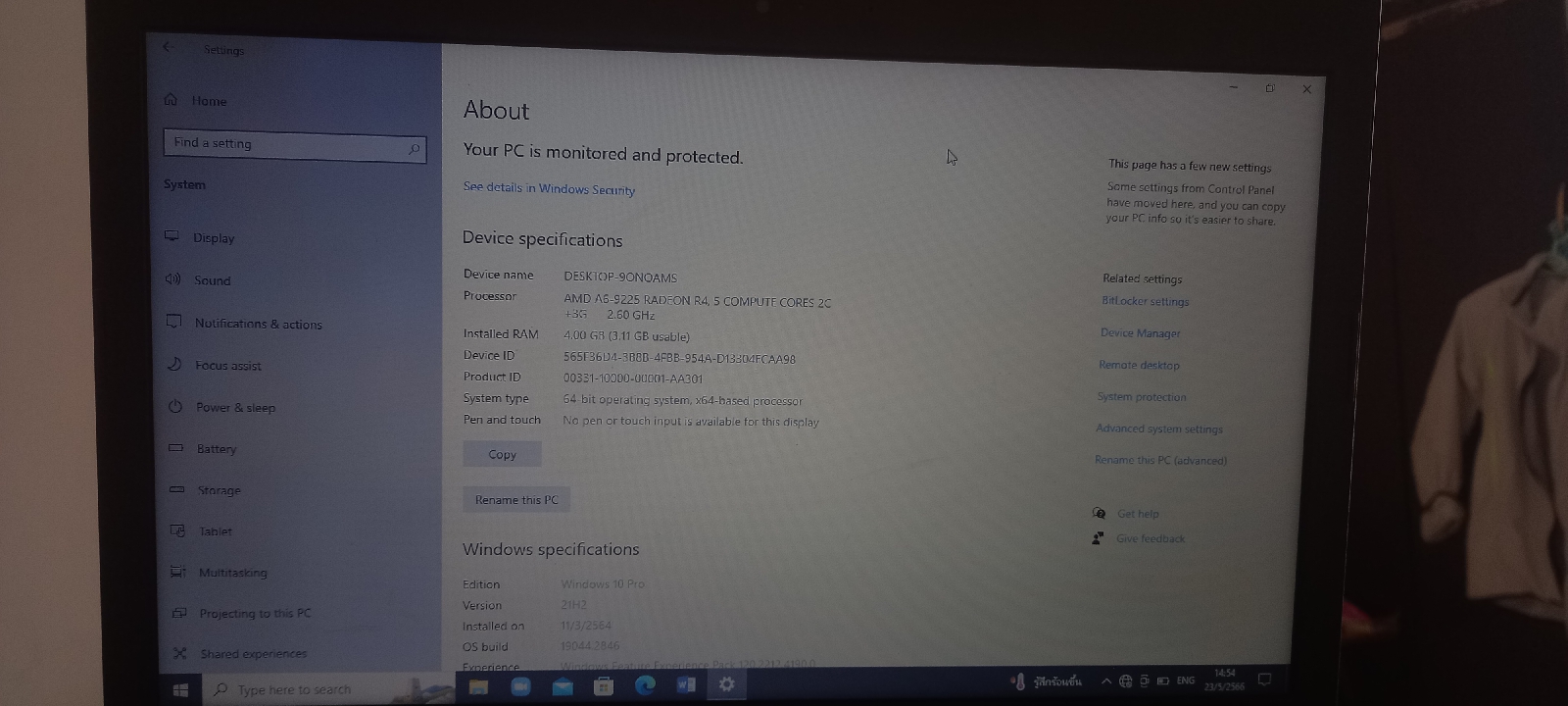Click the Product ID value
Image resolution: width=1568 pixels, height=706 pixels.
[x=633, y=378]
